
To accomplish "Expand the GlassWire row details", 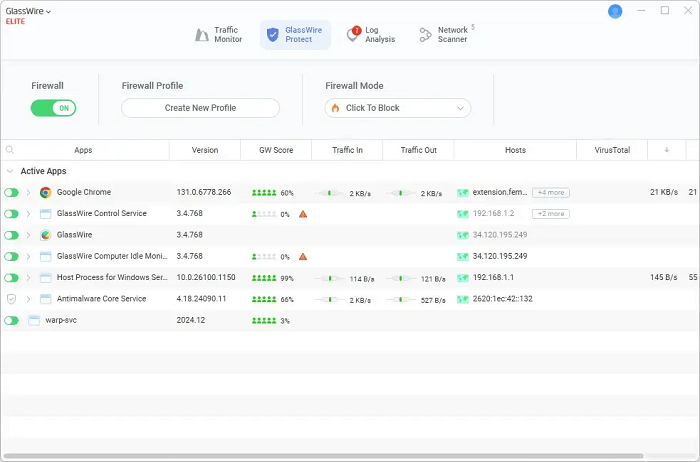I will [x=28, y=235].
